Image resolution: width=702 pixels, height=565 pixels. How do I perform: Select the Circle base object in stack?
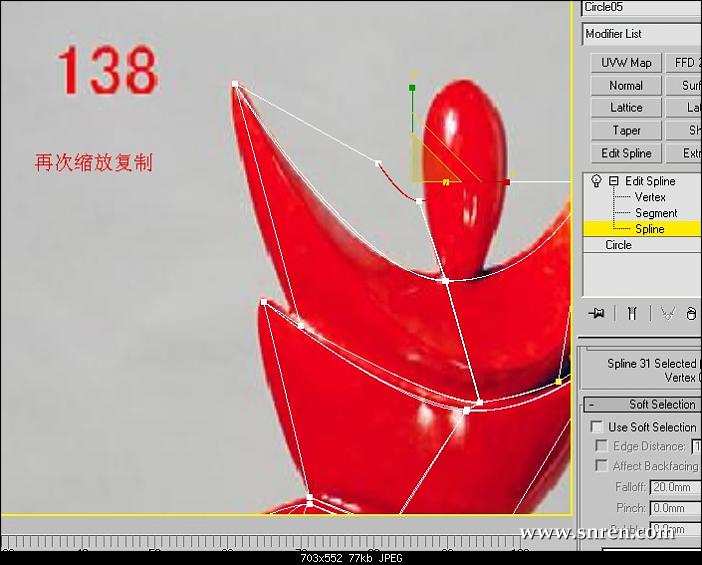pyautogui.click(x=618, y=245)
